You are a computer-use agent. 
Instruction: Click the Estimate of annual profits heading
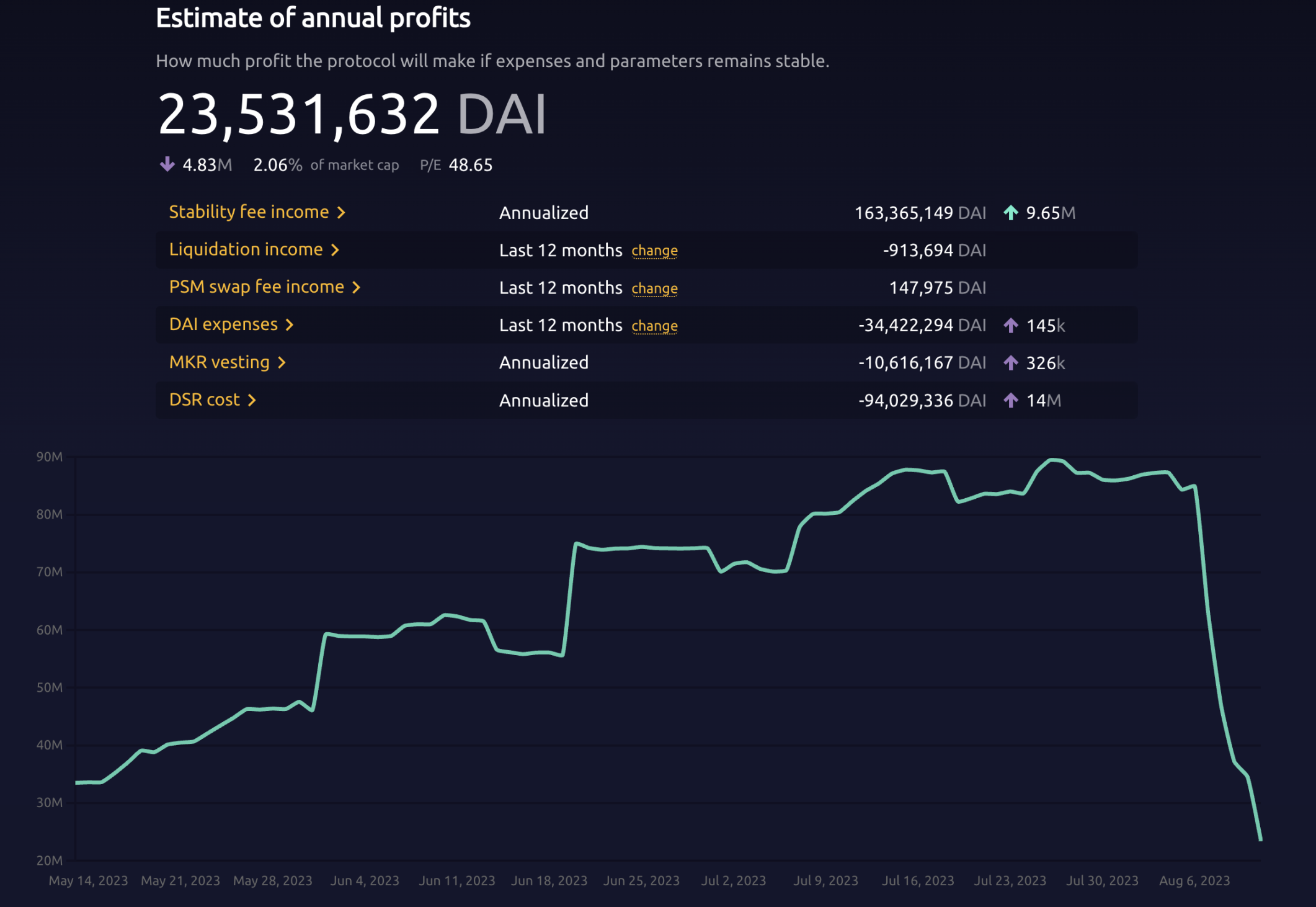click(313, 18)
